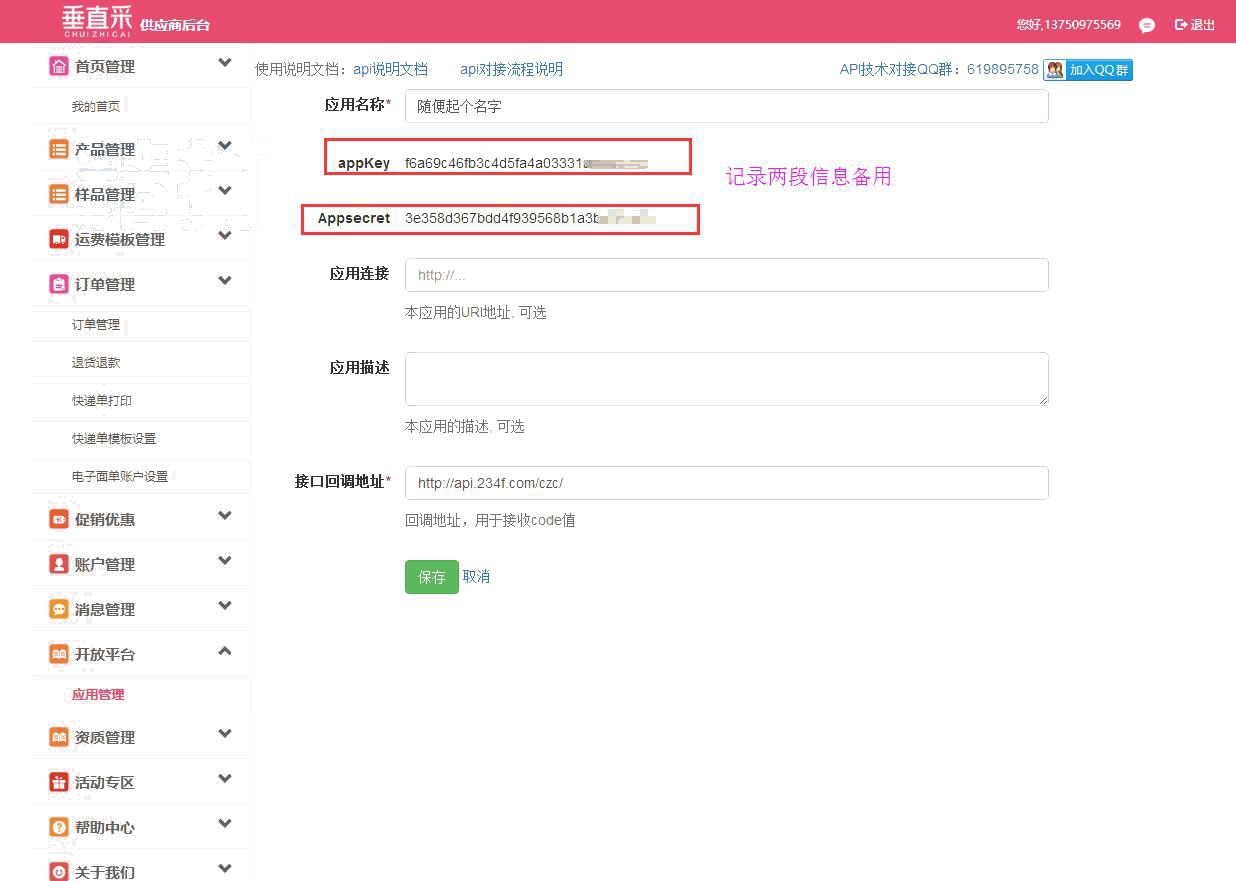Click the 促销优惠 sidebar icon
1236x881 pixels.
coord(59,519)
